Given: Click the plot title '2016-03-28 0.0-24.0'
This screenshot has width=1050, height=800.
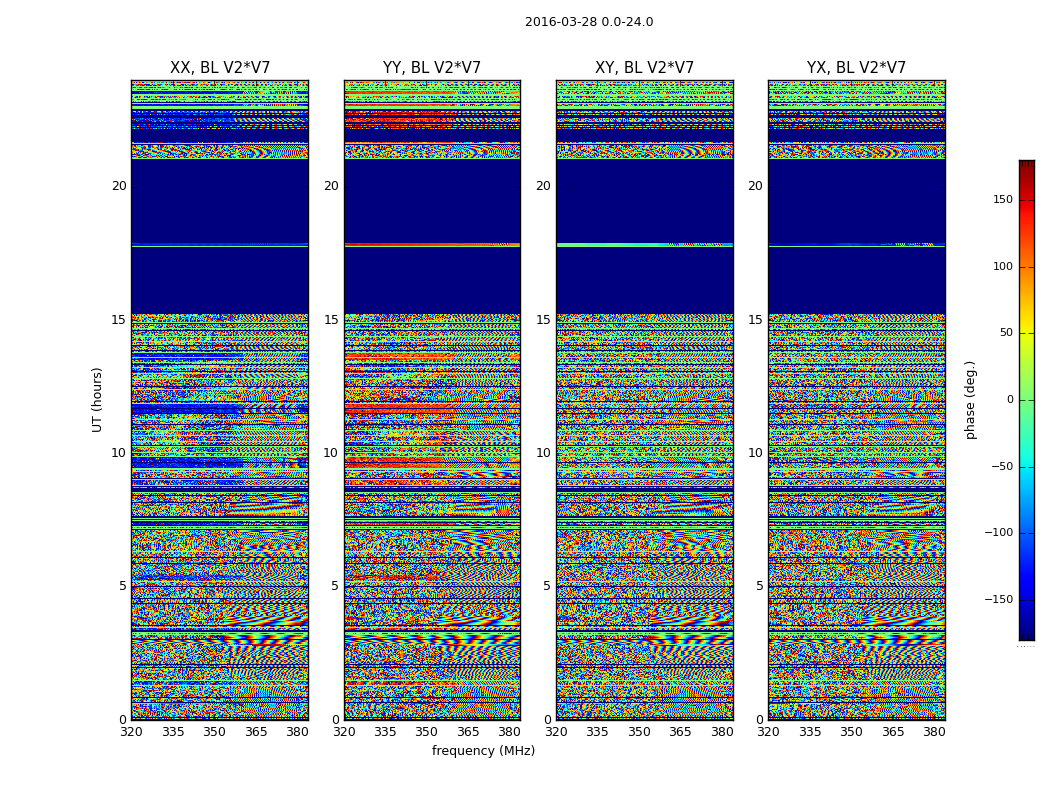Looking at the screenshot, I should [589, 22].
